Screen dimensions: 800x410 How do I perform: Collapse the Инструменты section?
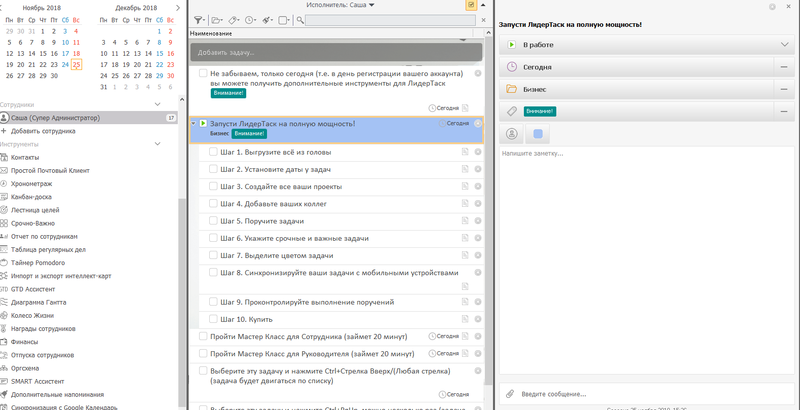[x=158, y=144]
